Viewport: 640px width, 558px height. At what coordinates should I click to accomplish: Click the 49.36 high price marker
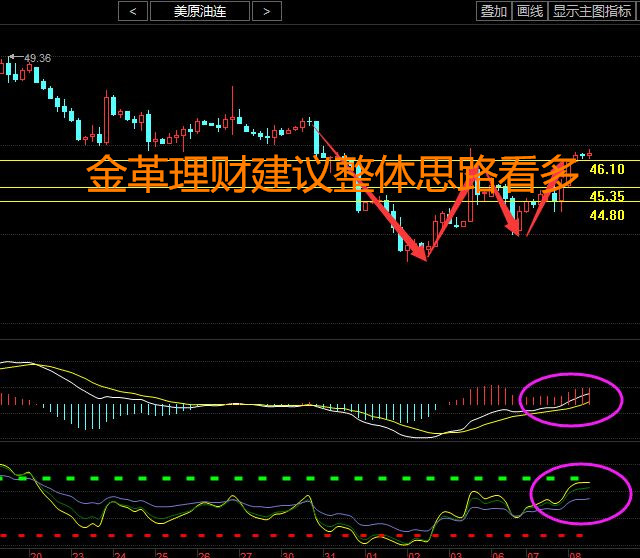[37, 58]
